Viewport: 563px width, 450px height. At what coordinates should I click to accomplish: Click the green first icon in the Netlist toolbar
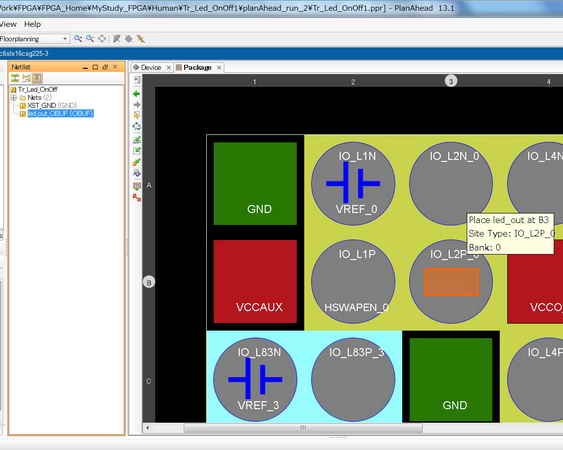pos(15,78)
